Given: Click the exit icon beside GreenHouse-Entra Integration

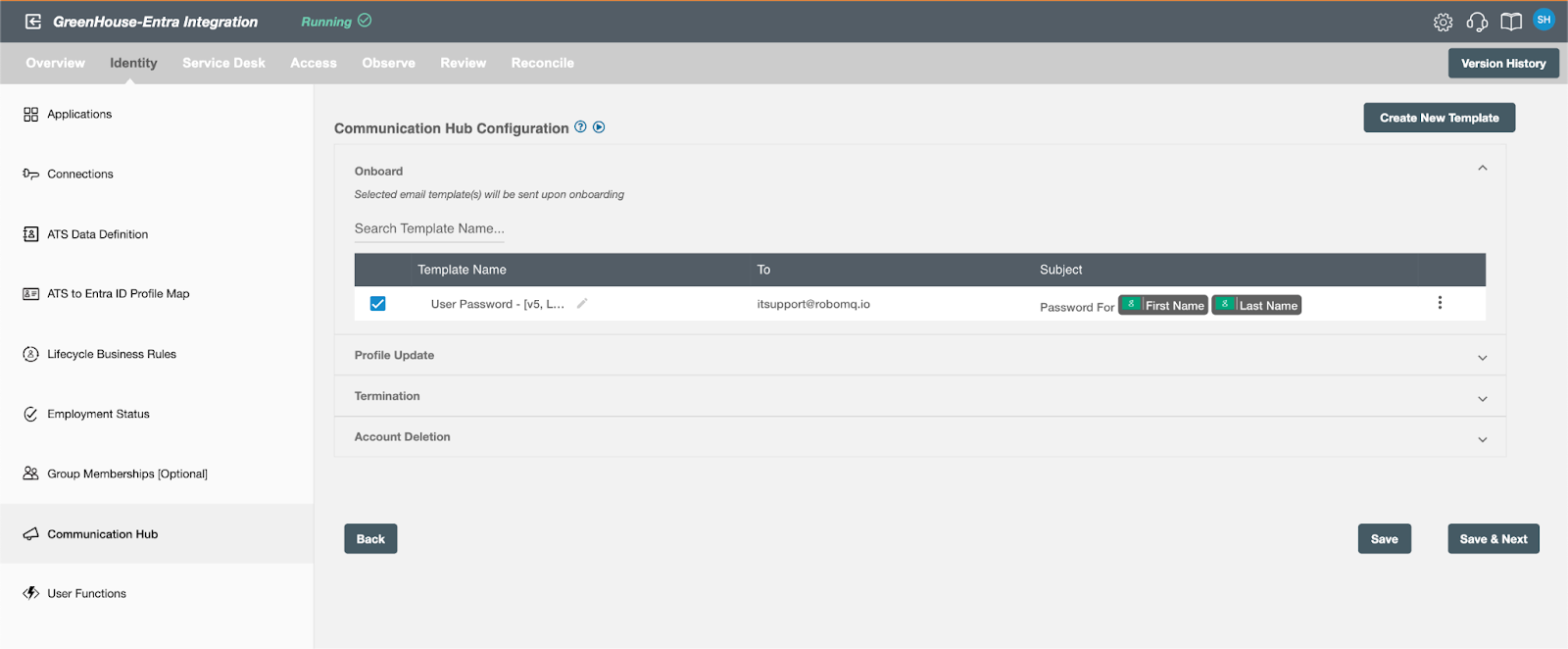Looking at the screenshot, I should pyautogui.click(x=33, y=22).
